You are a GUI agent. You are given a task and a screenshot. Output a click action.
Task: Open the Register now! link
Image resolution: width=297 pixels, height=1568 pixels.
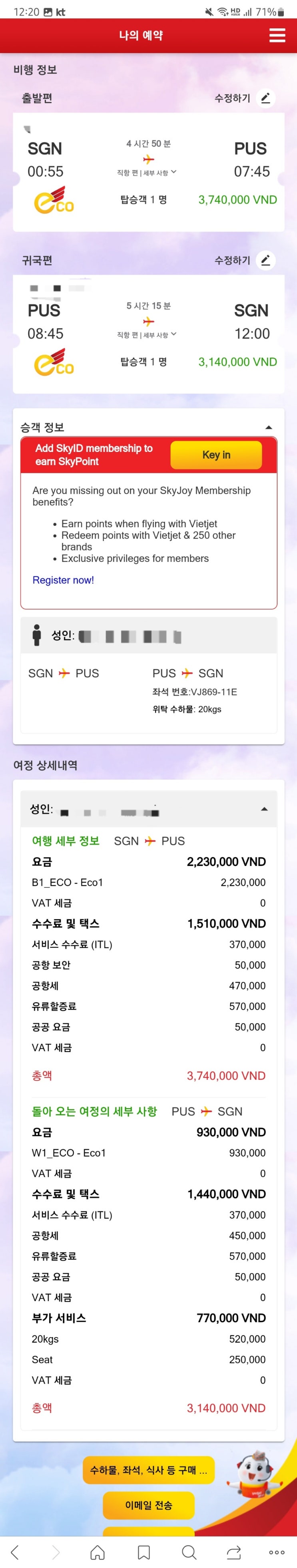[x=63, y=580]
